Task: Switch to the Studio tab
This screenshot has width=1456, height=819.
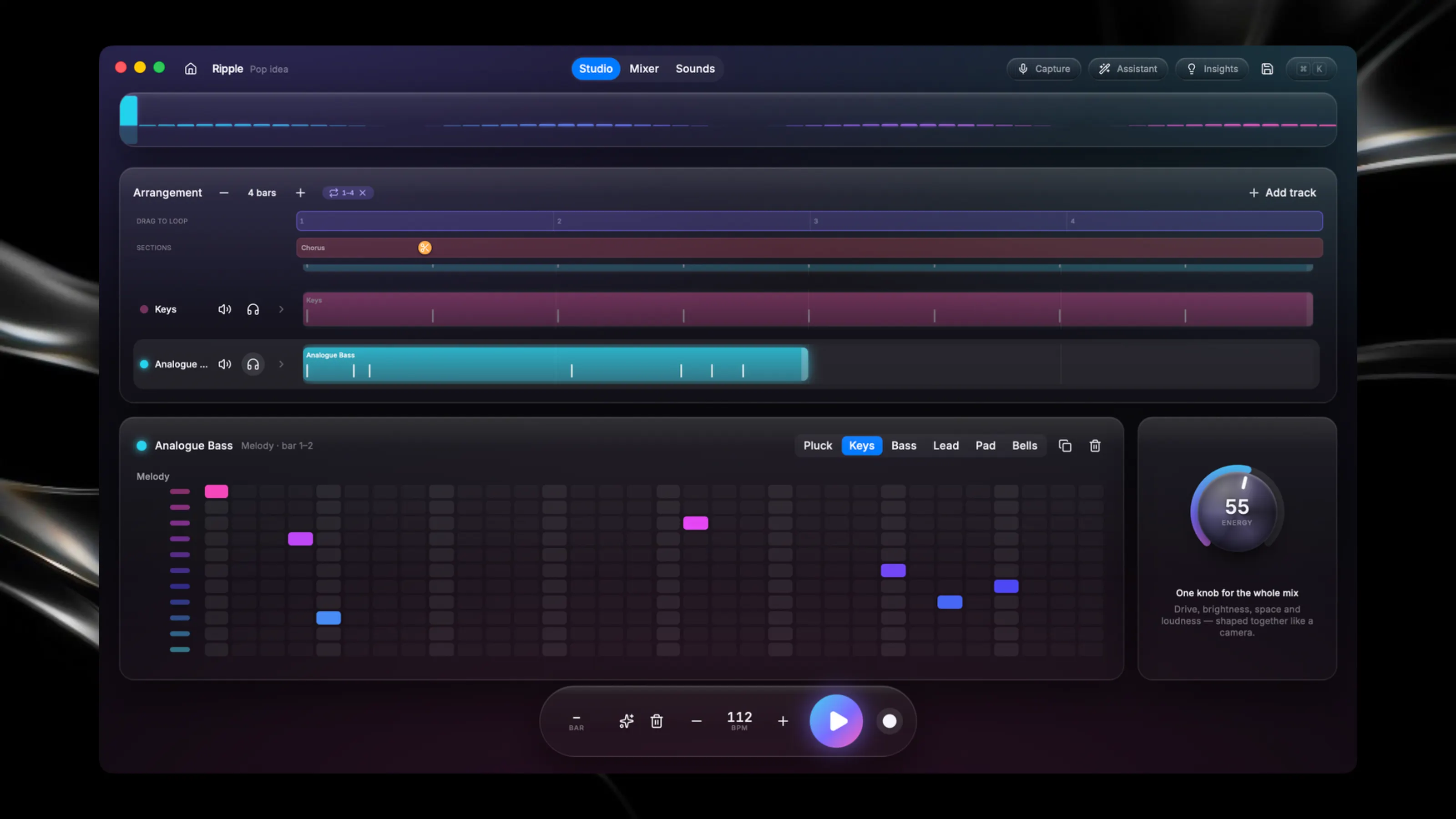Action: [x=596, y=68]
